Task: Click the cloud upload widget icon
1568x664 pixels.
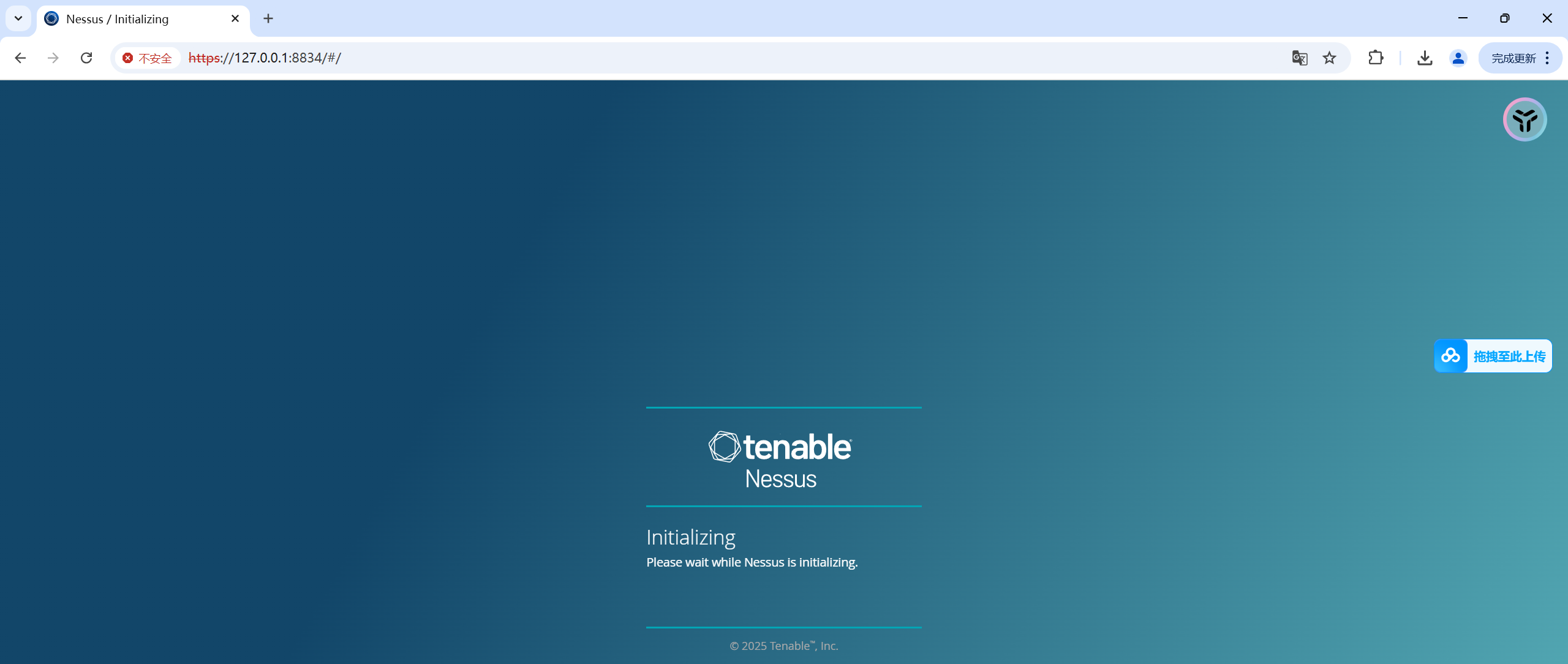Action: (x=1450, y=356)
